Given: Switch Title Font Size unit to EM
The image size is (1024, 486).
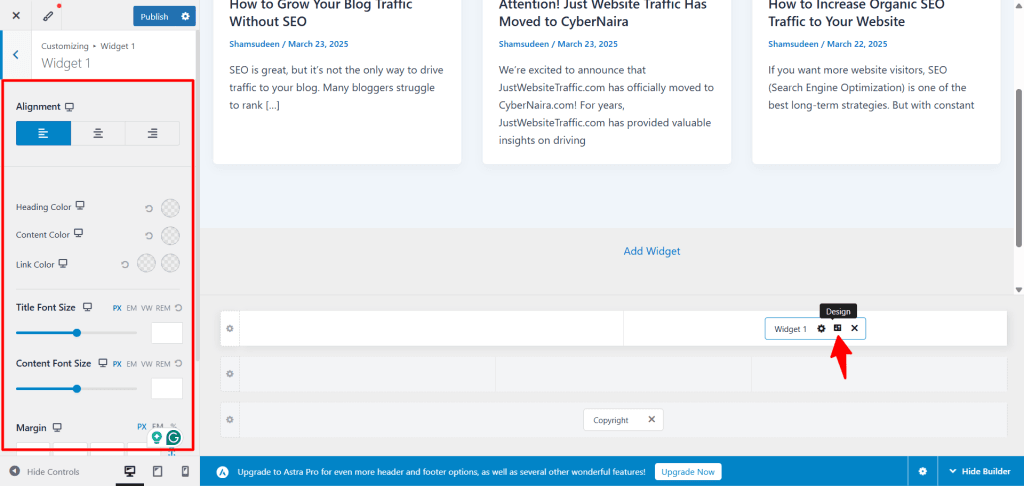Looking at the screenshot, I should (132, 307).
